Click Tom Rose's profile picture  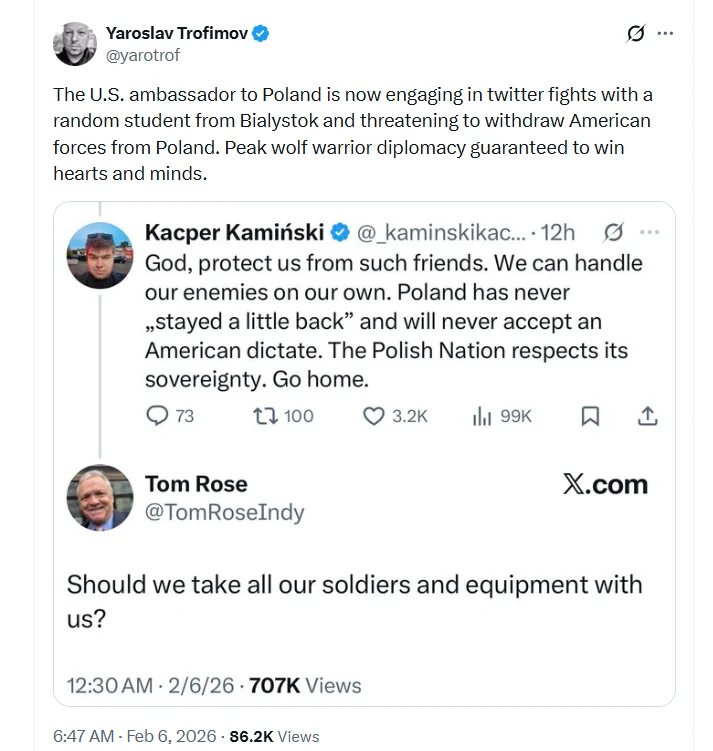[x=99, y=497]
